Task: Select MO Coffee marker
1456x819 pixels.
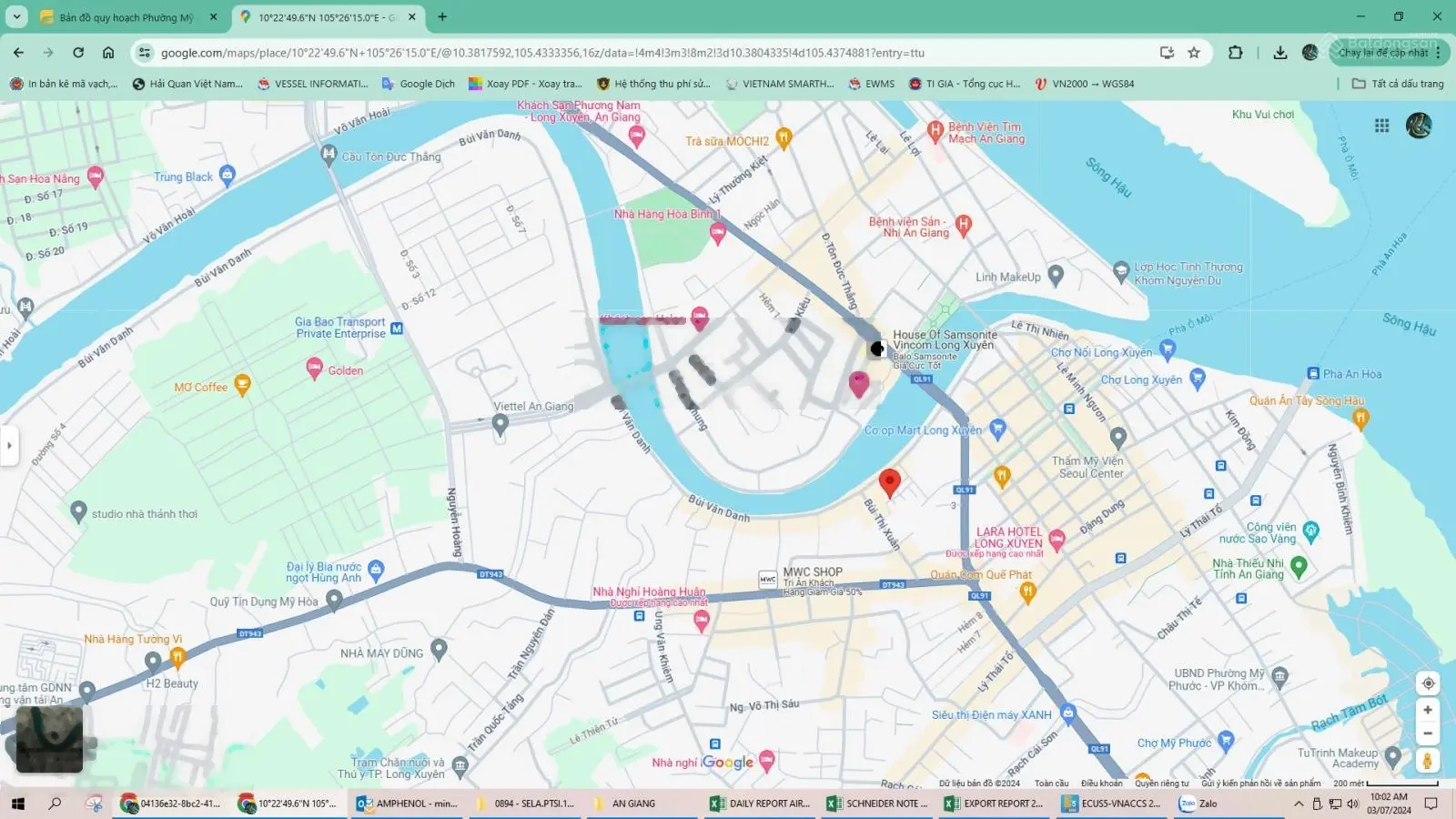Action: coord(242,385)
